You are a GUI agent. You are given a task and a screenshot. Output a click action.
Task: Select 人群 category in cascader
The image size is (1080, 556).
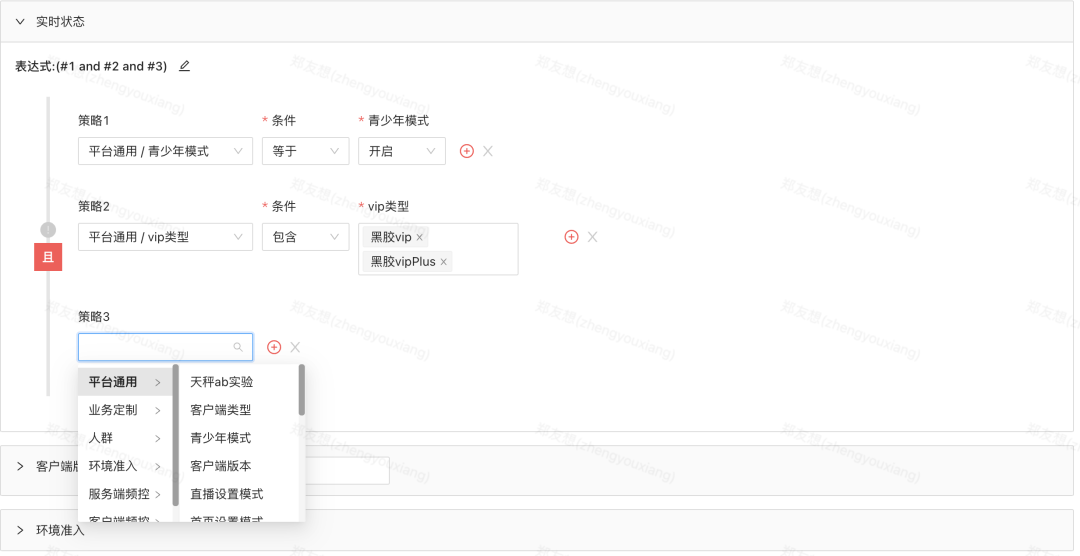(125, 438)
